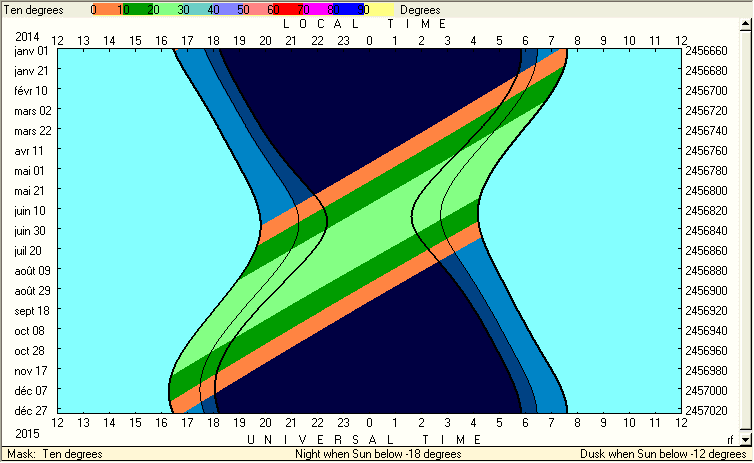Click the 'Degrees' legend unit label
The image size is (754, 463).
[420, 10]
